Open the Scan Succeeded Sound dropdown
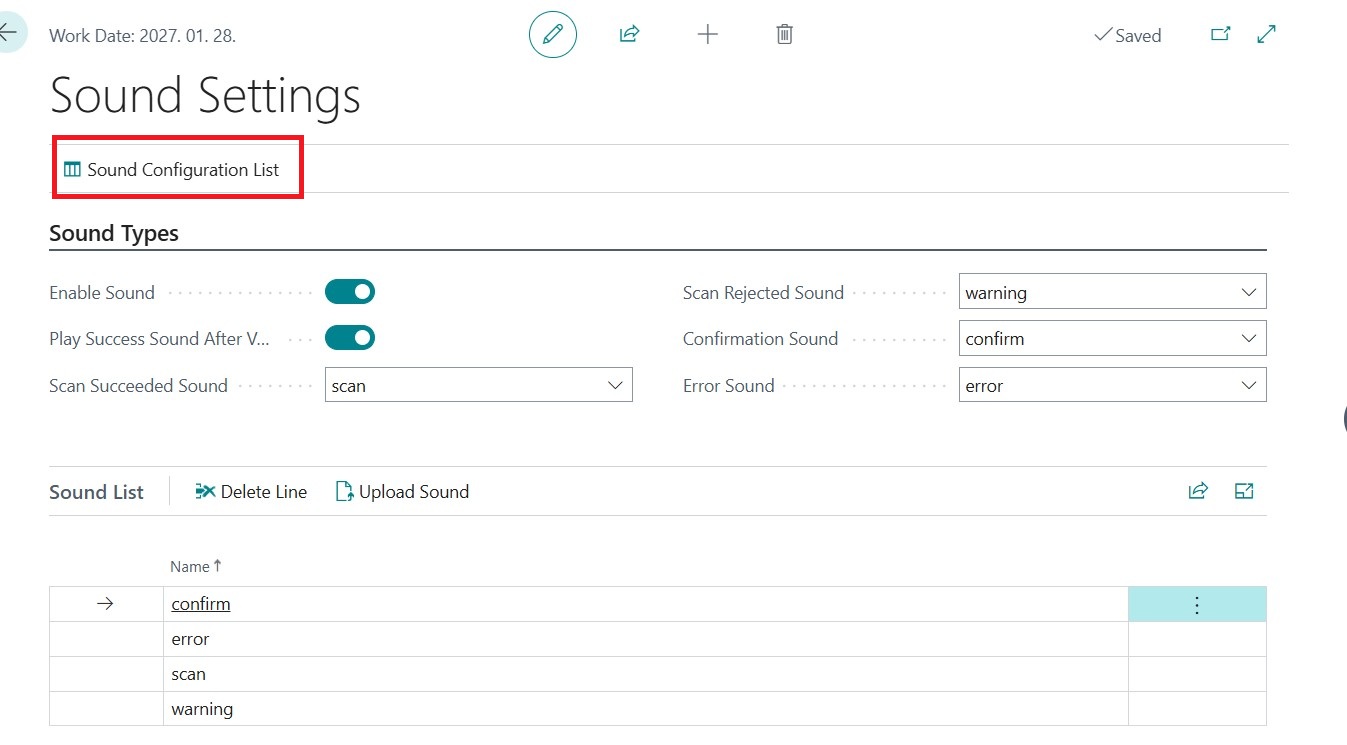Image resolution: width=1347 pixels, height=745 pixels. [x=478, y=386]
